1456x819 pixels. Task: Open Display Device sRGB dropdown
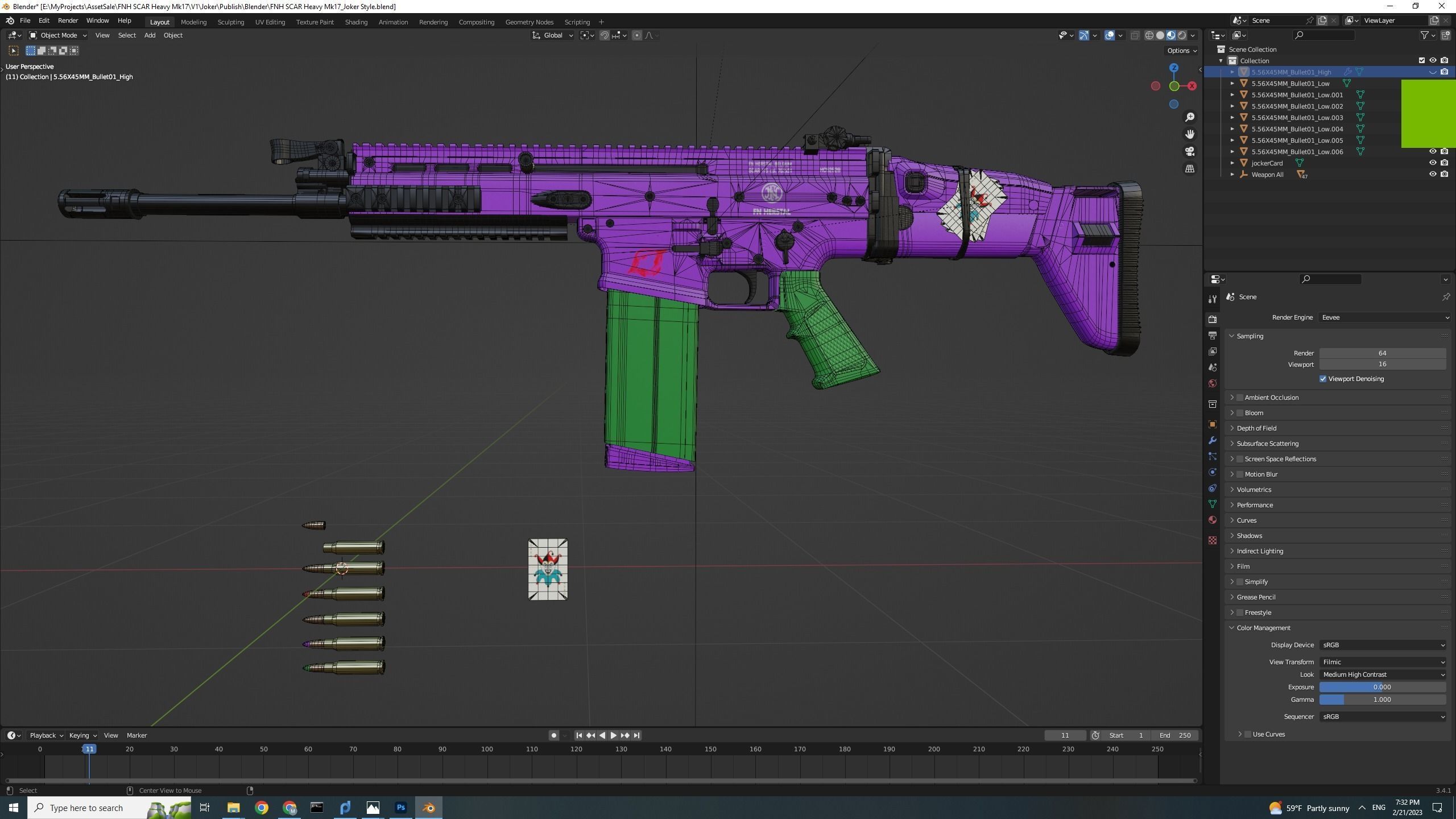pyautogui.click(x=1383, y=645)
